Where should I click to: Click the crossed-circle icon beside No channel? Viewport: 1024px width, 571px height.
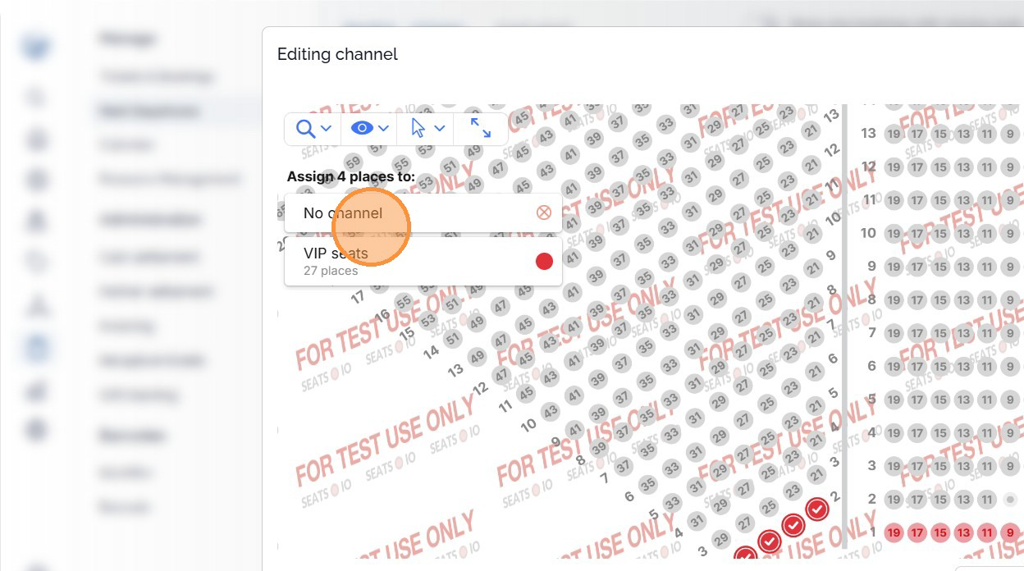[x=543, y=212]
